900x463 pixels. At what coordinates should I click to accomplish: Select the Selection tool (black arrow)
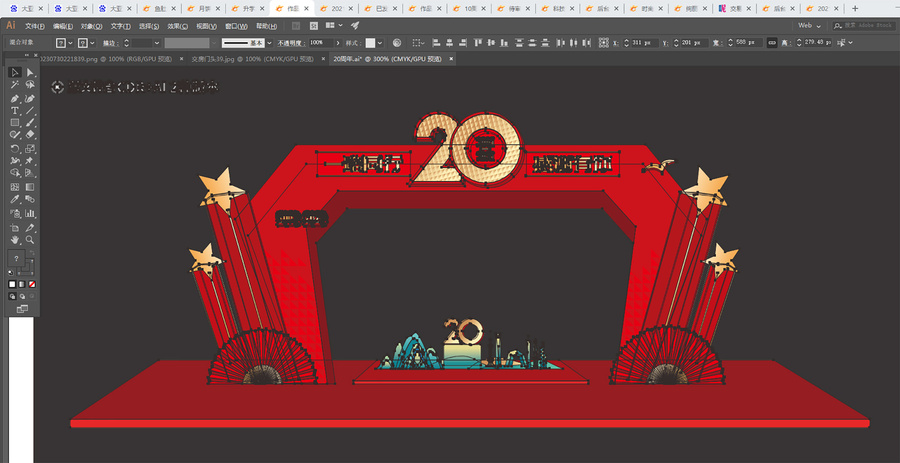[x=15, y=72]
